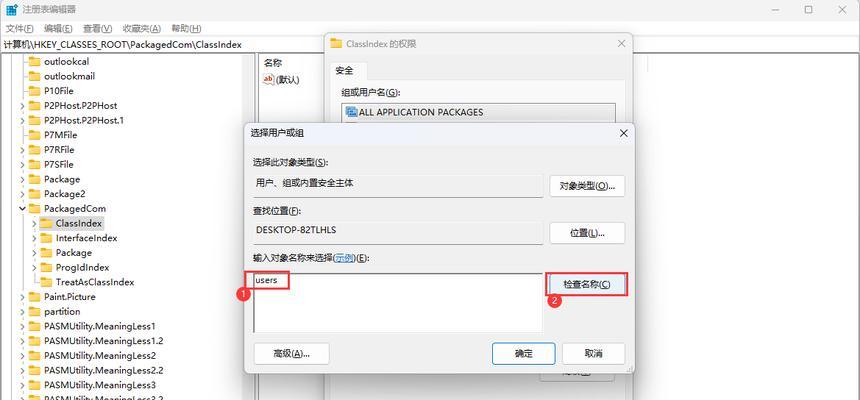860x400 pixels.
Task: Select the TreatAsClassIndex folder icon
Action: (x=46, y=282)
